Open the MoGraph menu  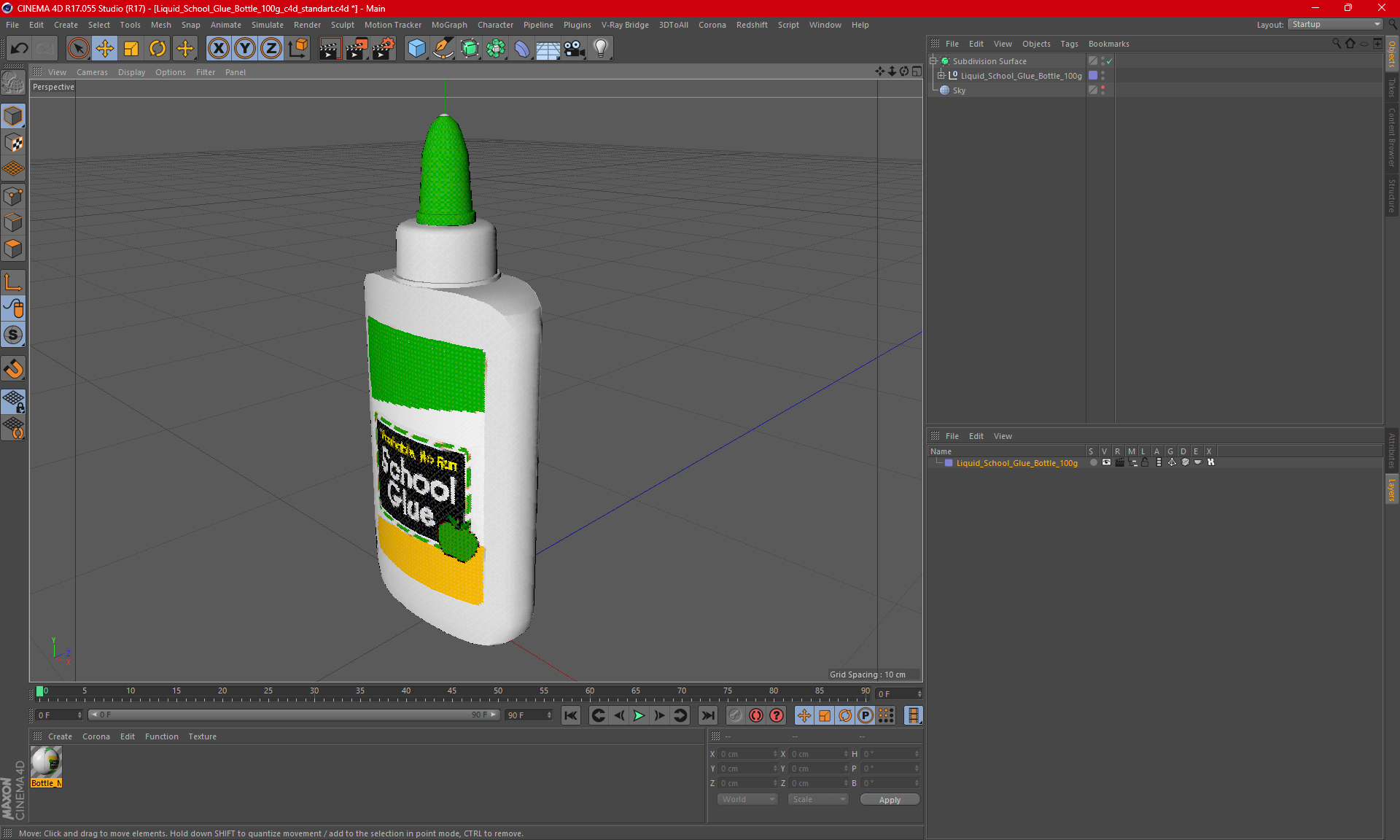(x=449, y=25)
